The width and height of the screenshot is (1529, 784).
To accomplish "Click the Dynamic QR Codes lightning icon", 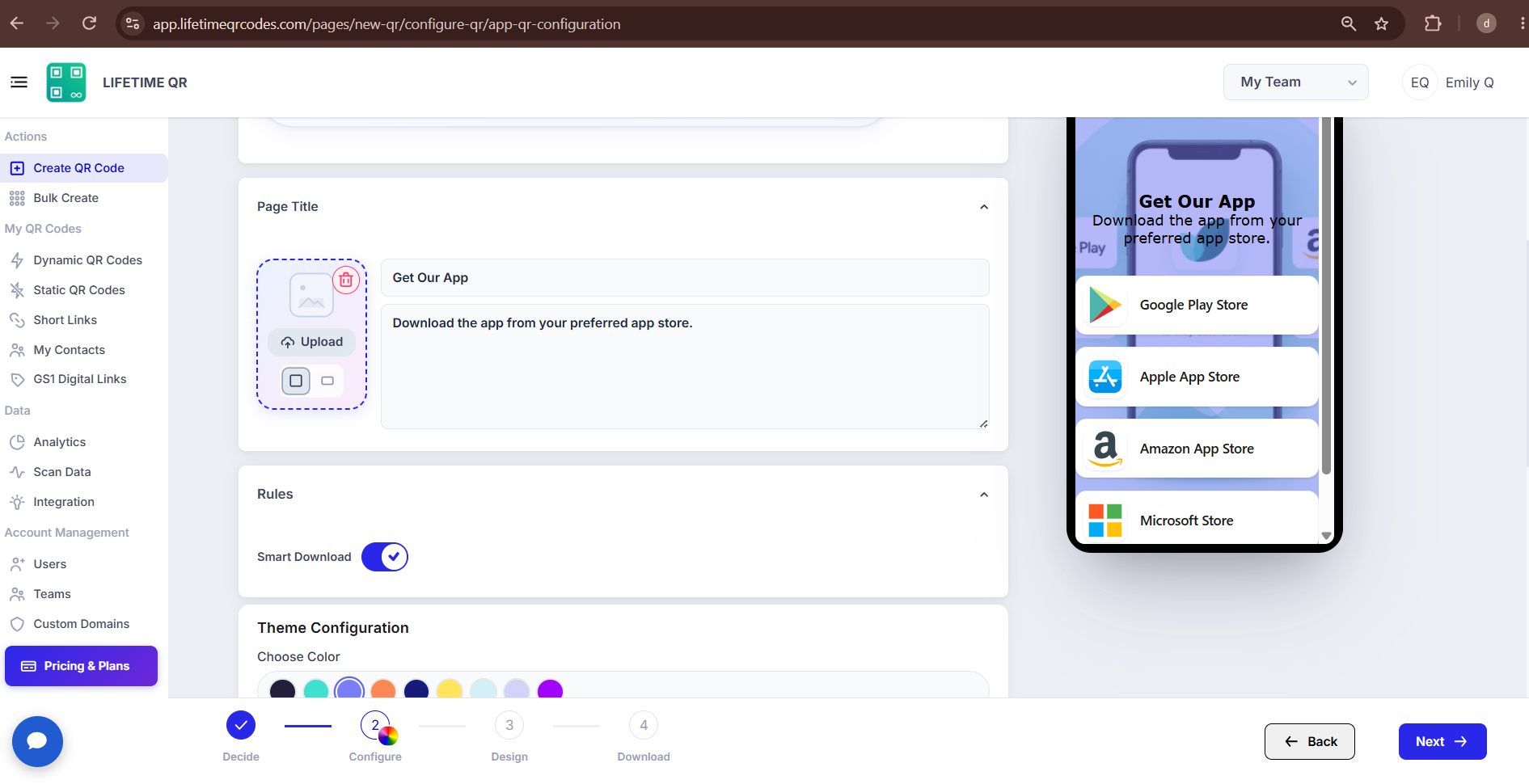I will coord(17,260).
